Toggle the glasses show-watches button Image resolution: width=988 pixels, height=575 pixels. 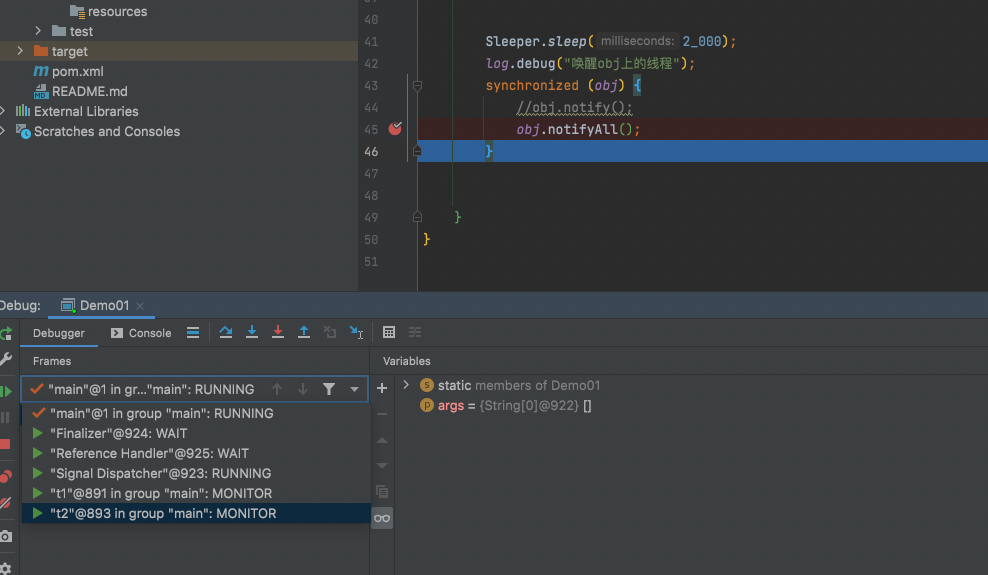click(382, 517)
